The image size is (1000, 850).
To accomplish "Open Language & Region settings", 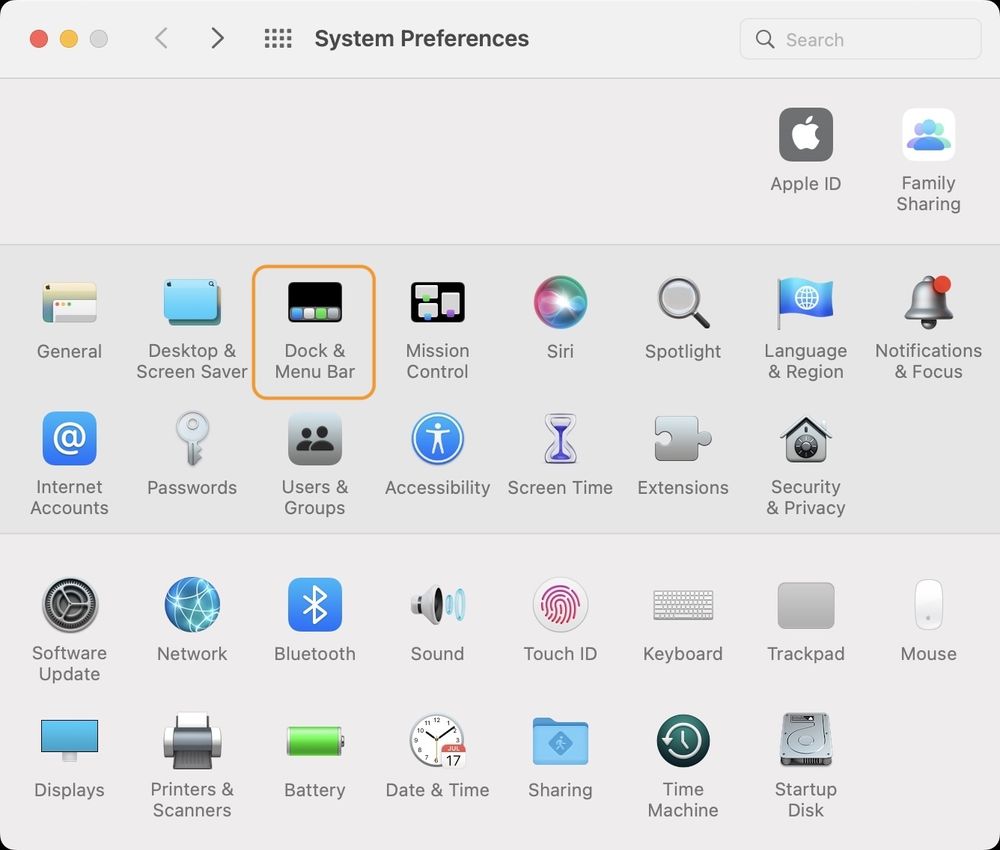I will coord(806,302).
